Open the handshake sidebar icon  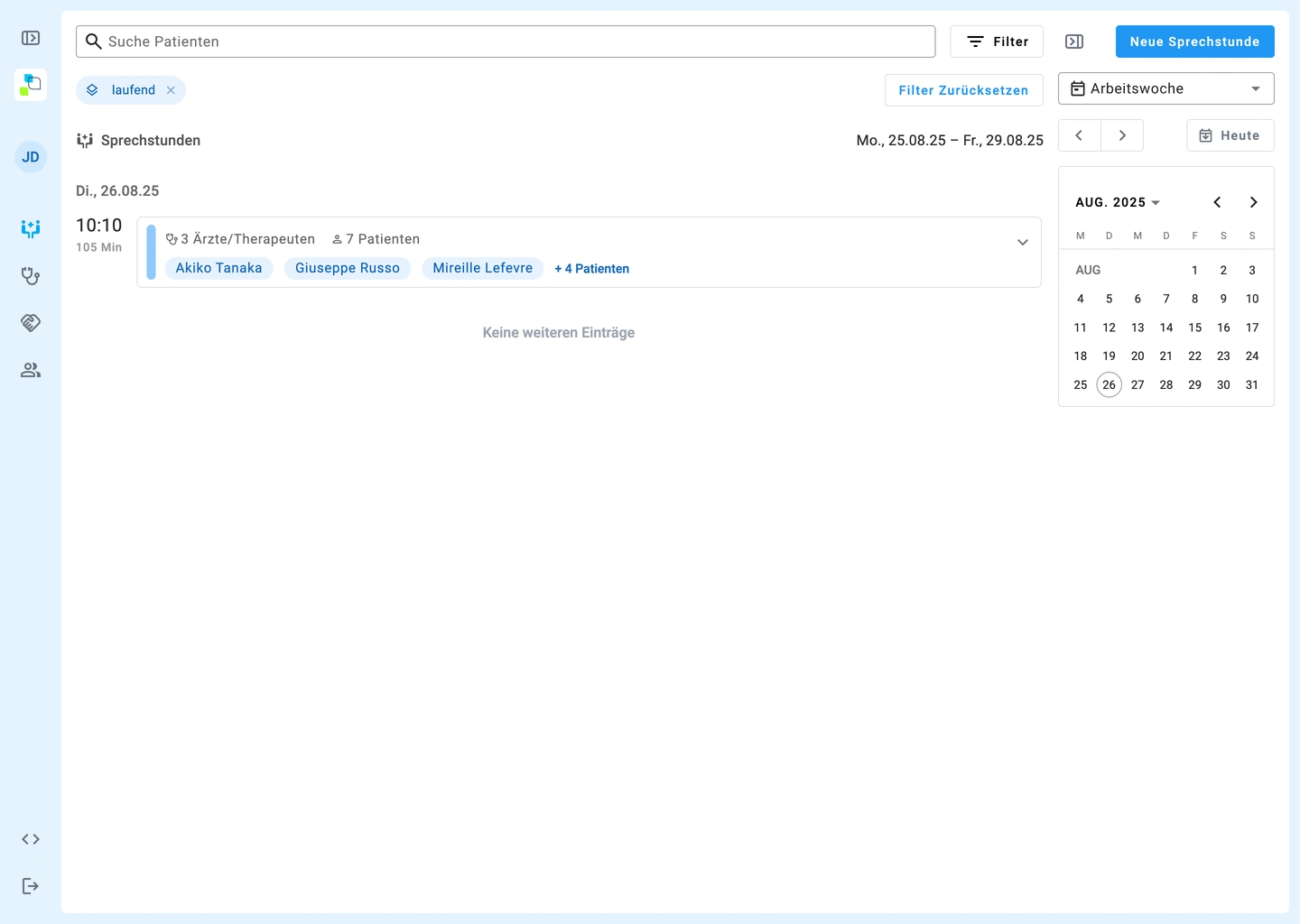(x=31, y=323)
